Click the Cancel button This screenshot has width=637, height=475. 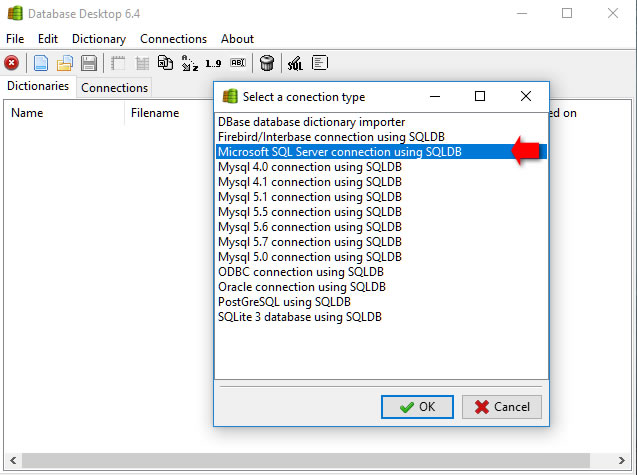tap(502, 407)
